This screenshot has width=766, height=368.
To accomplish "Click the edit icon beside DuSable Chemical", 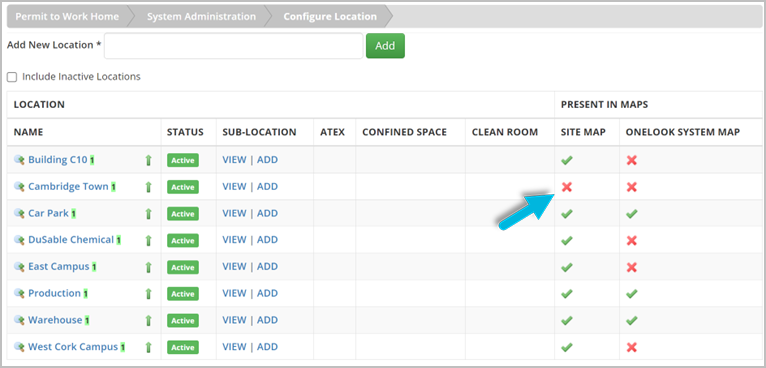I will [x=19, y=240].
